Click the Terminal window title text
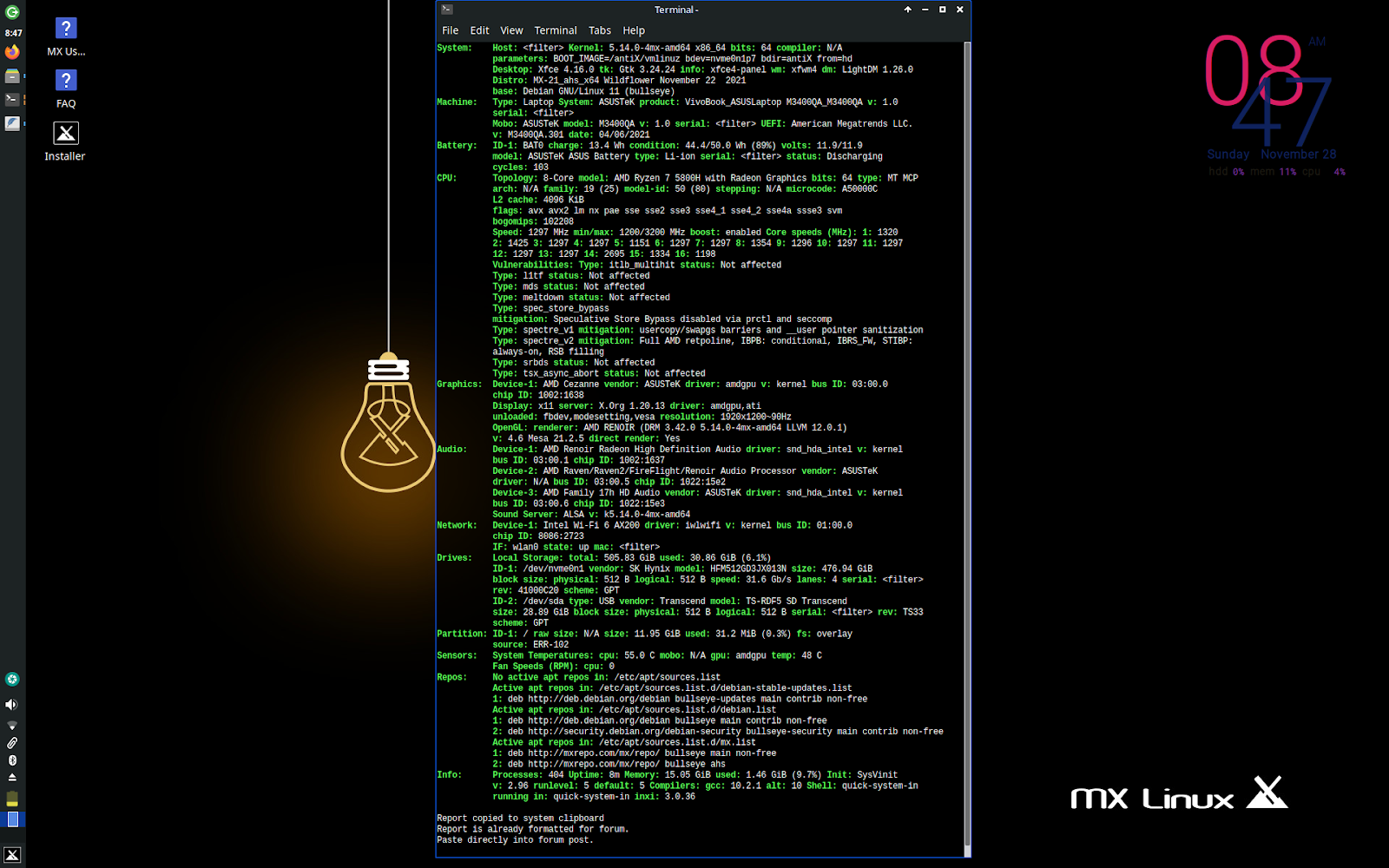This screenshot has height=868, width=1389. pos(676,10)
